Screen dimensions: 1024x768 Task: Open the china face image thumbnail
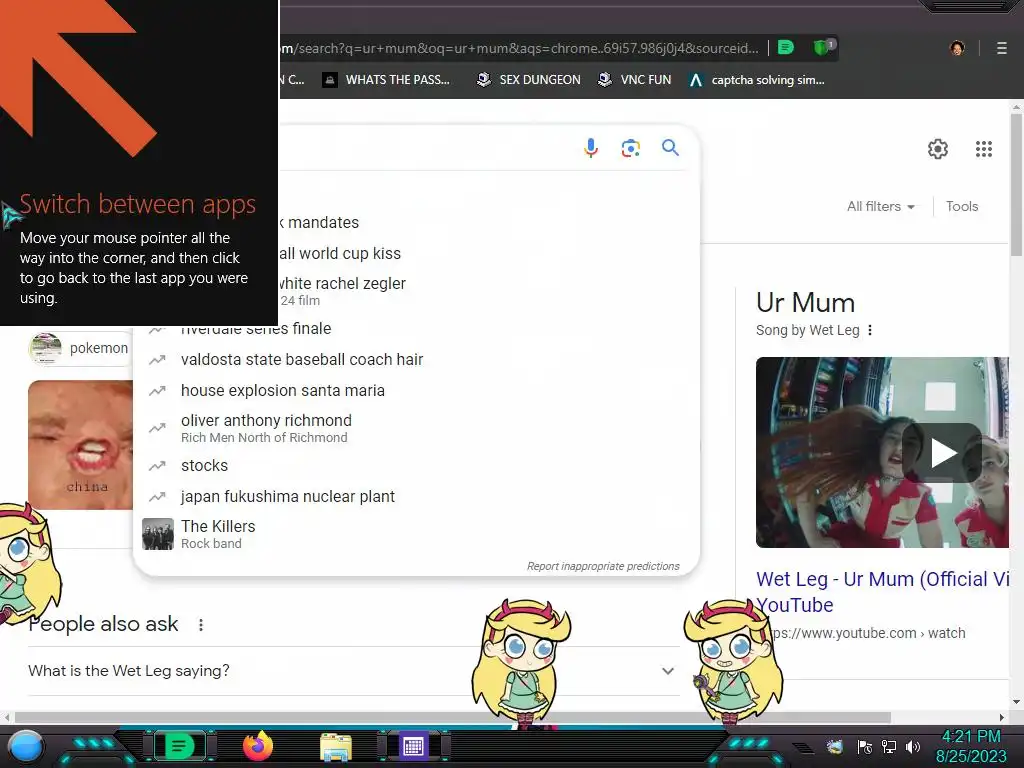[x=80, y=445]
